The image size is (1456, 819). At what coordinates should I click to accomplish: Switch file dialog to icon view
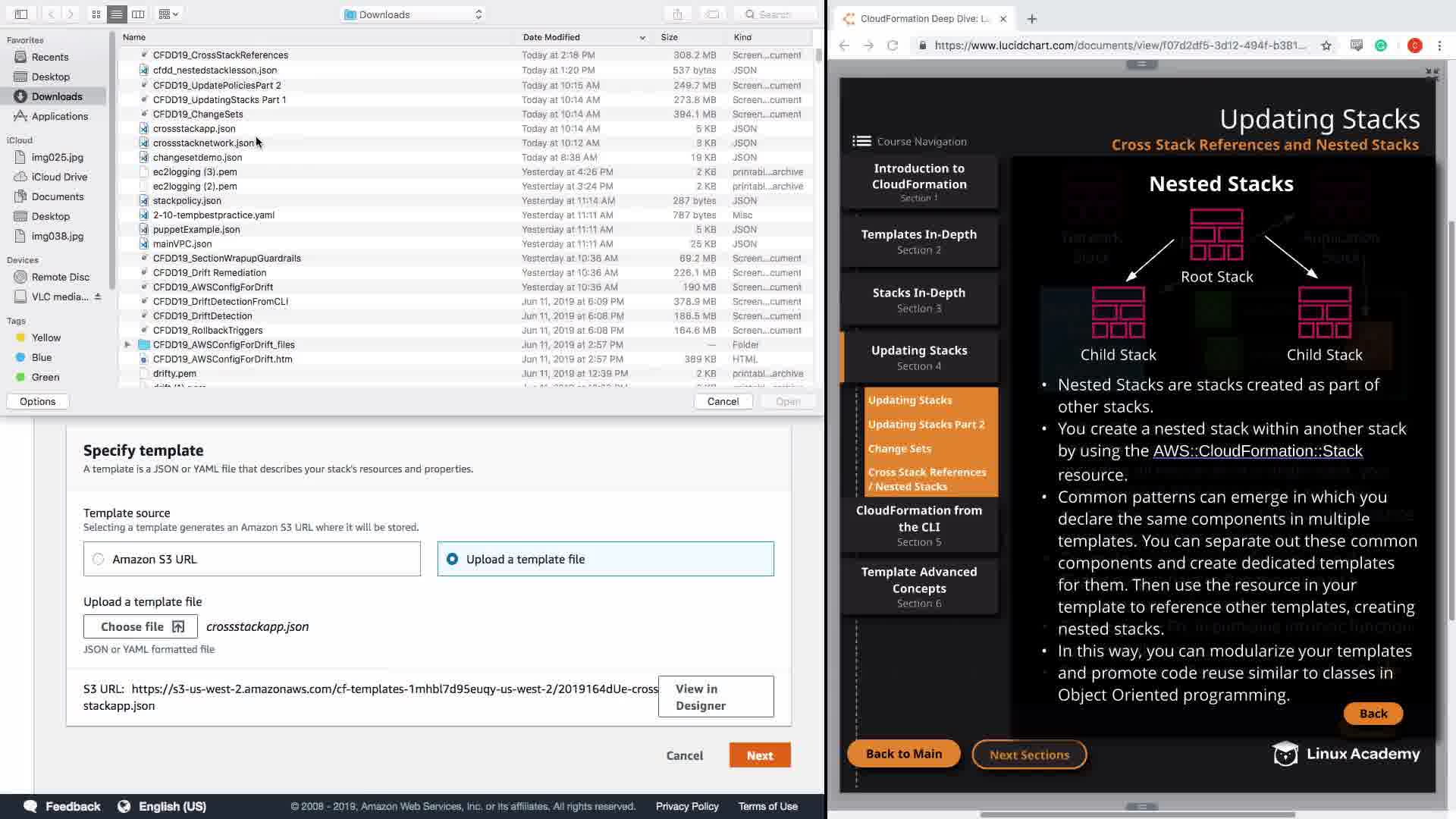pyautogui.click(x=96, y=14)
